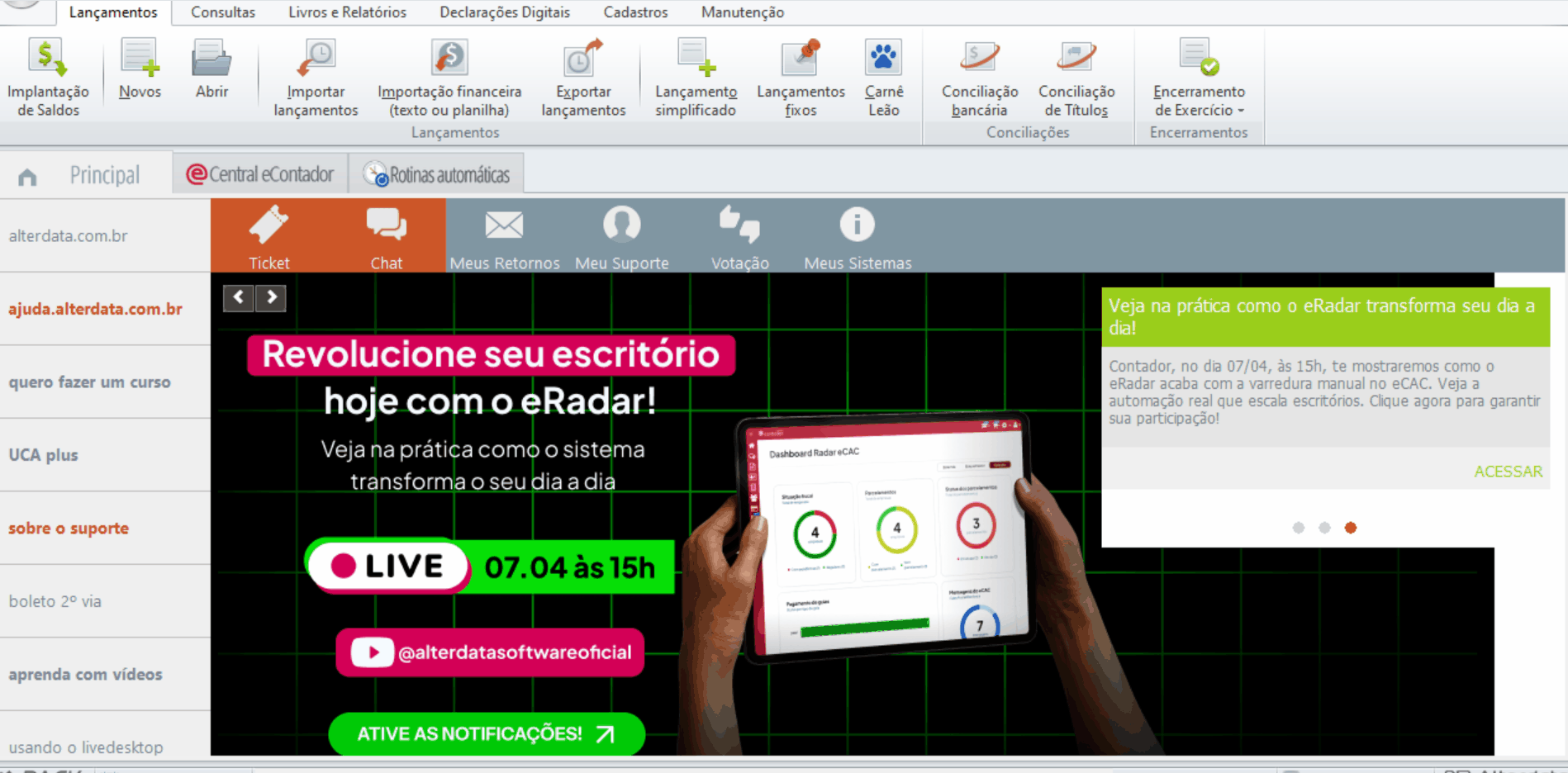This screenshot has height=773, width=1568.
Task: Open Implantação de Saldos tool
Action: (48, 78)
